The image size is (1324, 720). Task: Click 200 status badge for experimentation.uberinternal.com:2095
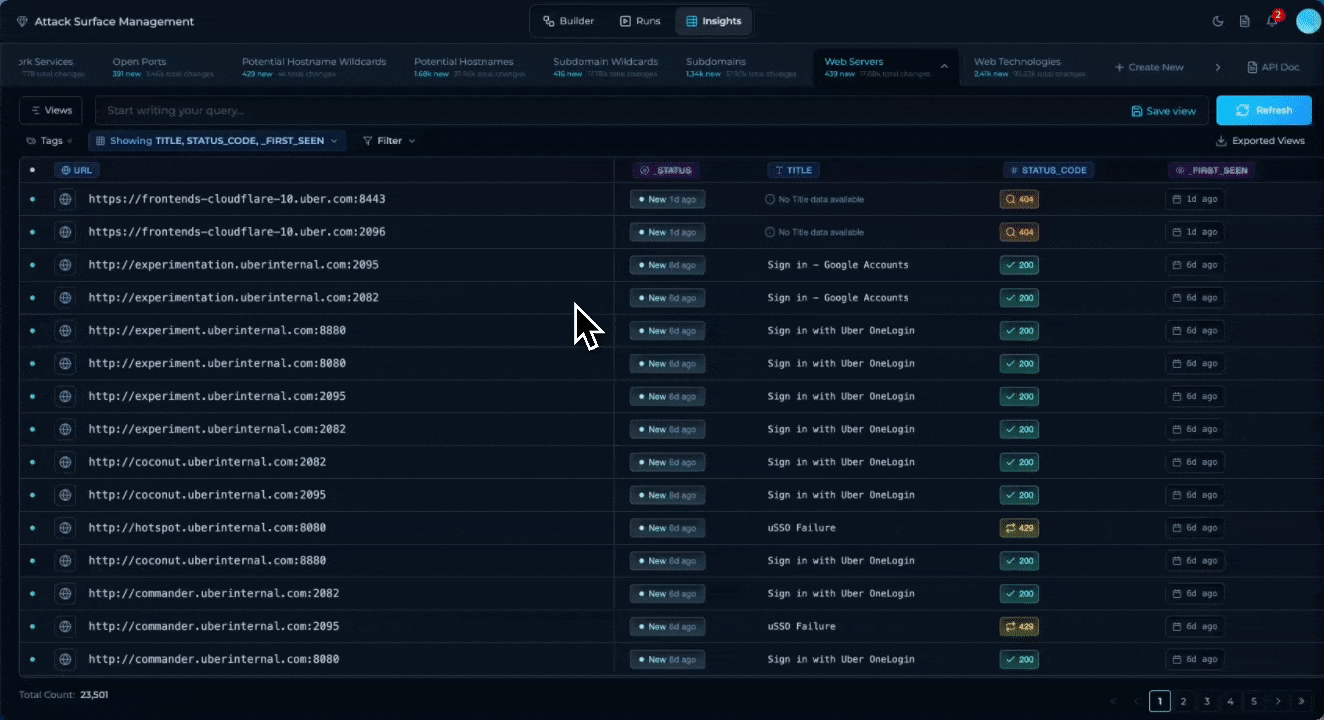[x=1019, y=265]
